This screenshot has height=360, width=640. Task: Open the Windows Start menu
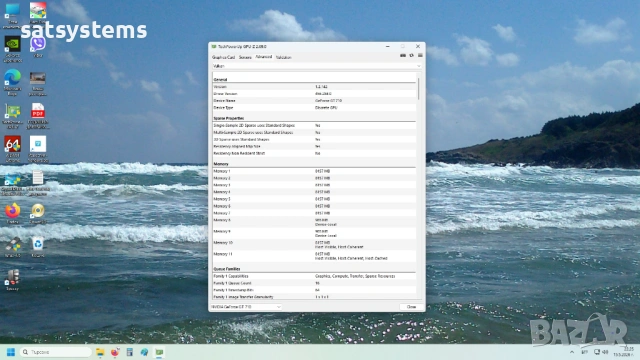pyautogui.click(x=11, y=352)
